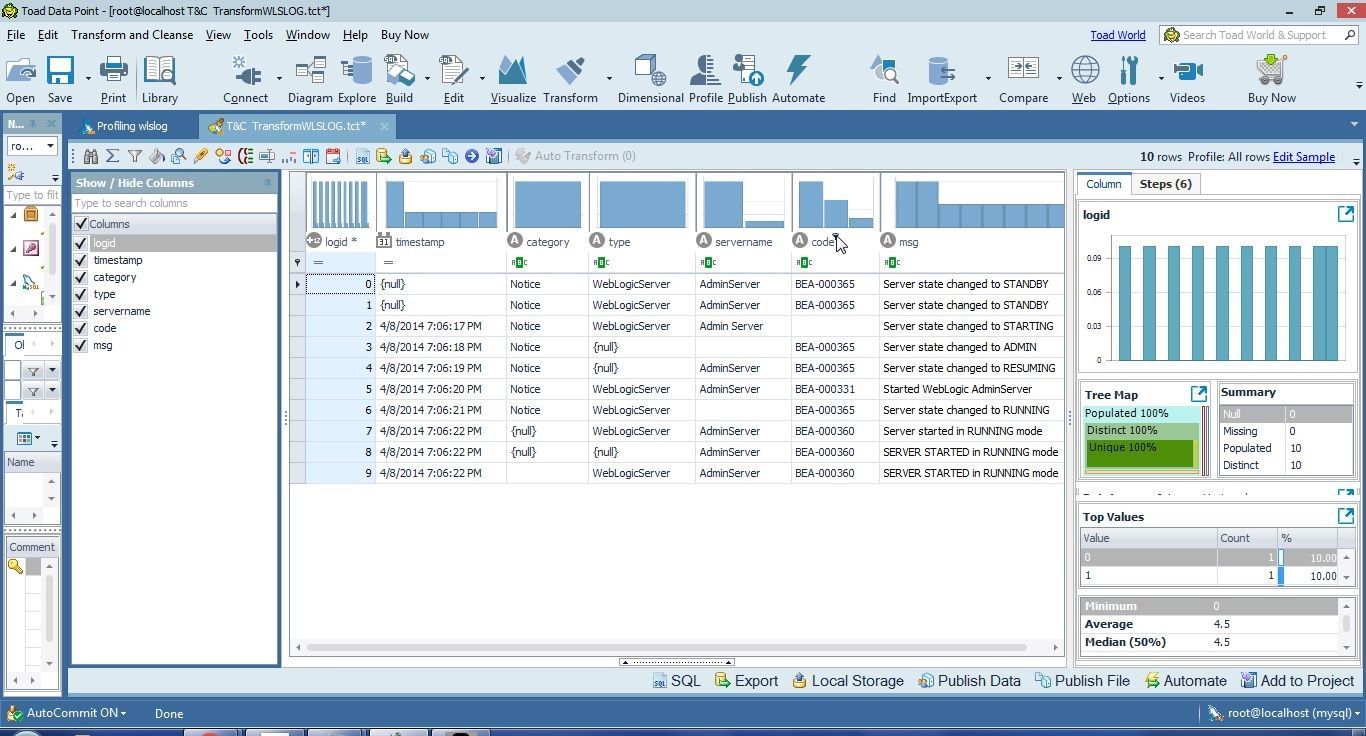
Task: Click the Search Toad World & Support field
Action: (x=1258, y=35)
